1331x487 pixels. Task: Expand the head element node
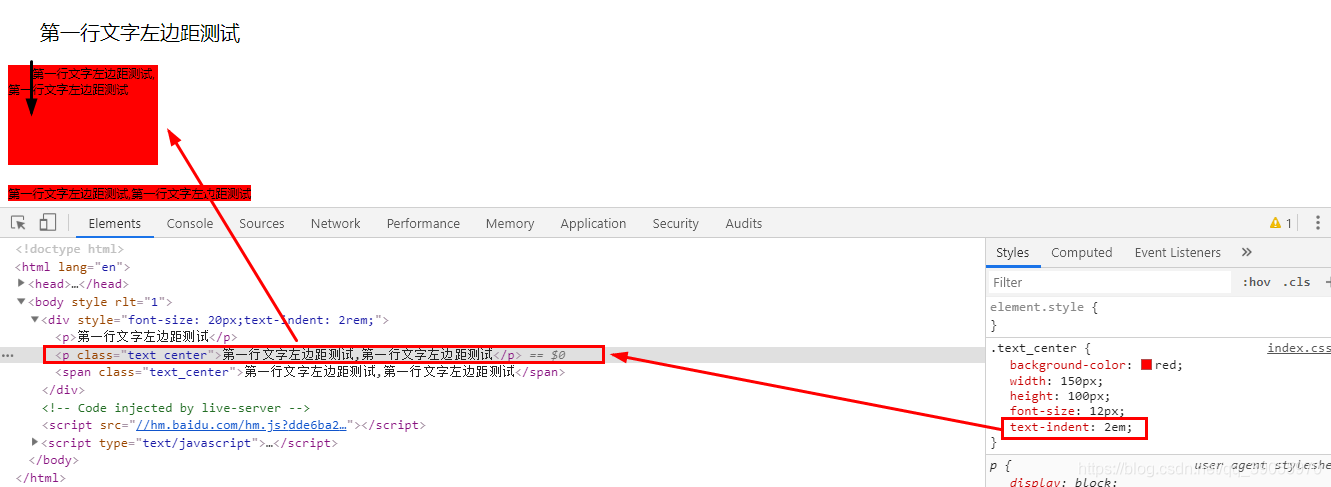(x=22, y=283)
